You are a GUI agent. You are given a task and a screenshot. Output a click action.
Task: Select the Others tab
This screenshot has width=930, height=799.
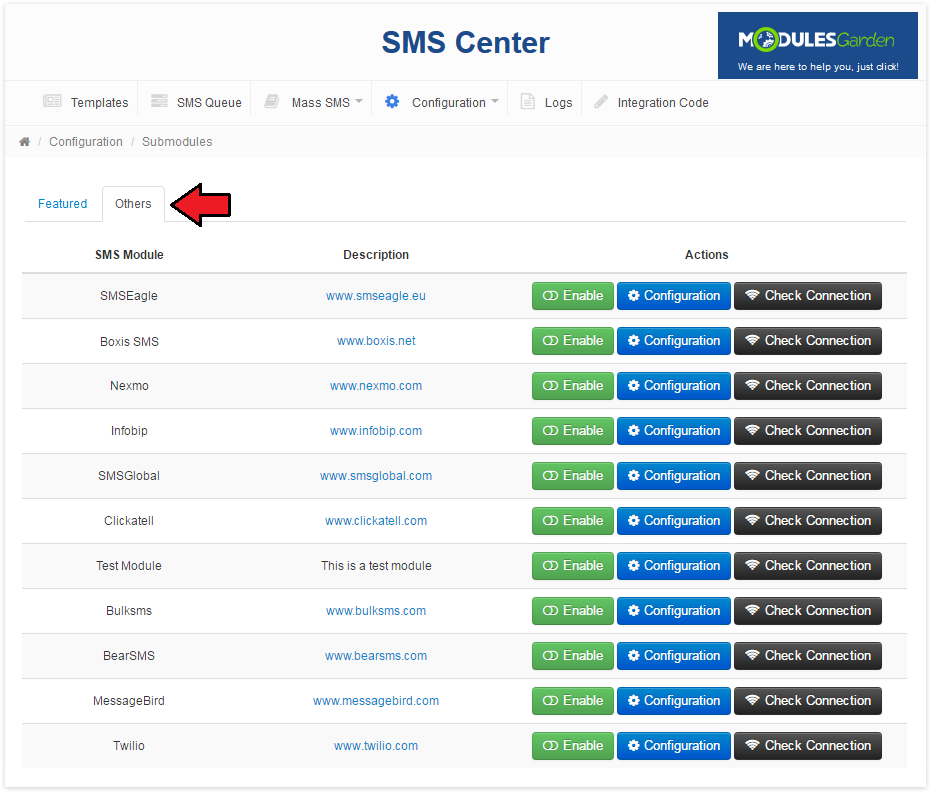pos(133,203)
